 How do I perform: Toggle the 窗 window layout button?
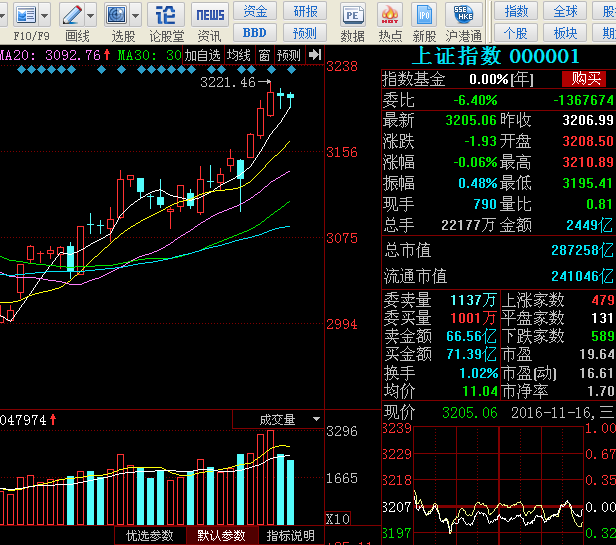point(264,55)
